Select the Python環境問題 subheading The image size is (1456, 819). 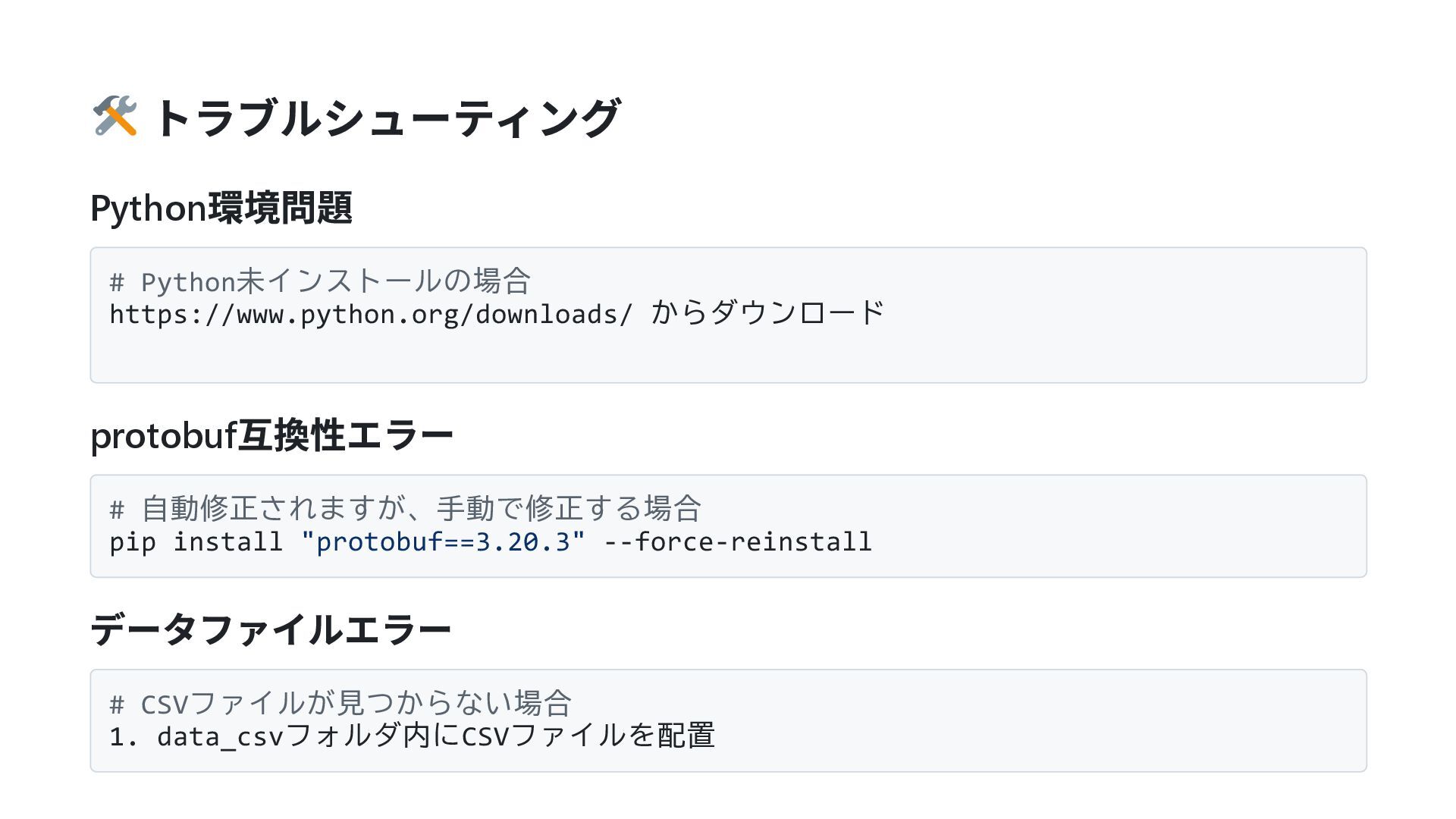[x=221, y=208]
